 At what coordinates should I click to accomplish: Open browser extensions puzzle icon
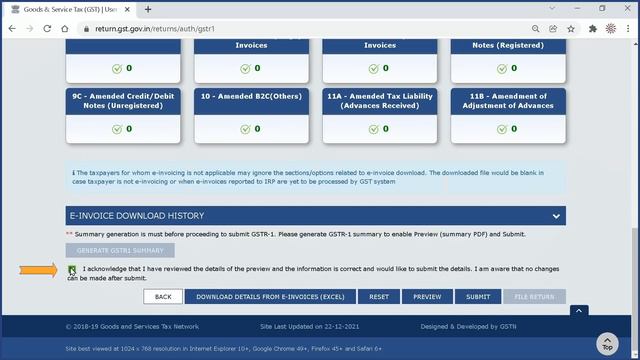(593, 29)
